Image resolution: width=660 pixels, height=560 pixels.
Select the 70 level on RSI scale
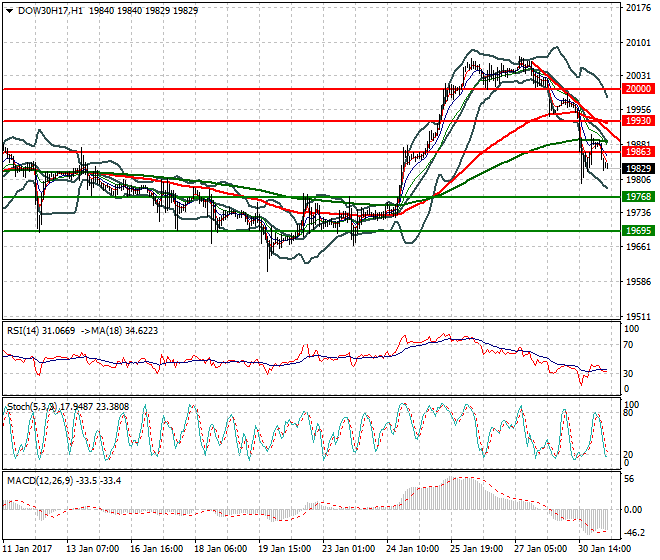click(x=628, y=345)
